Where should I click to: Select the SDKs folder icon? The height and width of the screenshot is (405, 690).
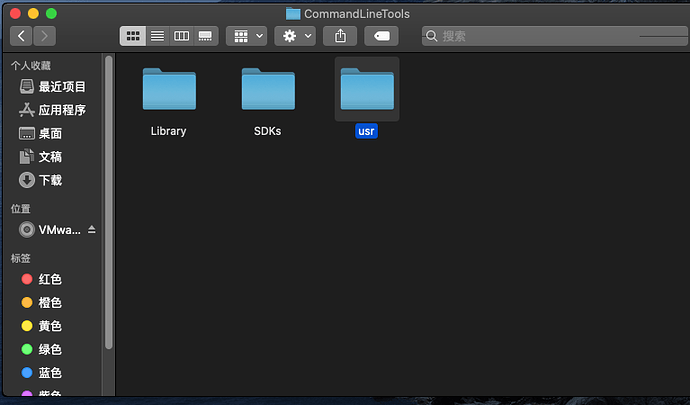point(268,88)
